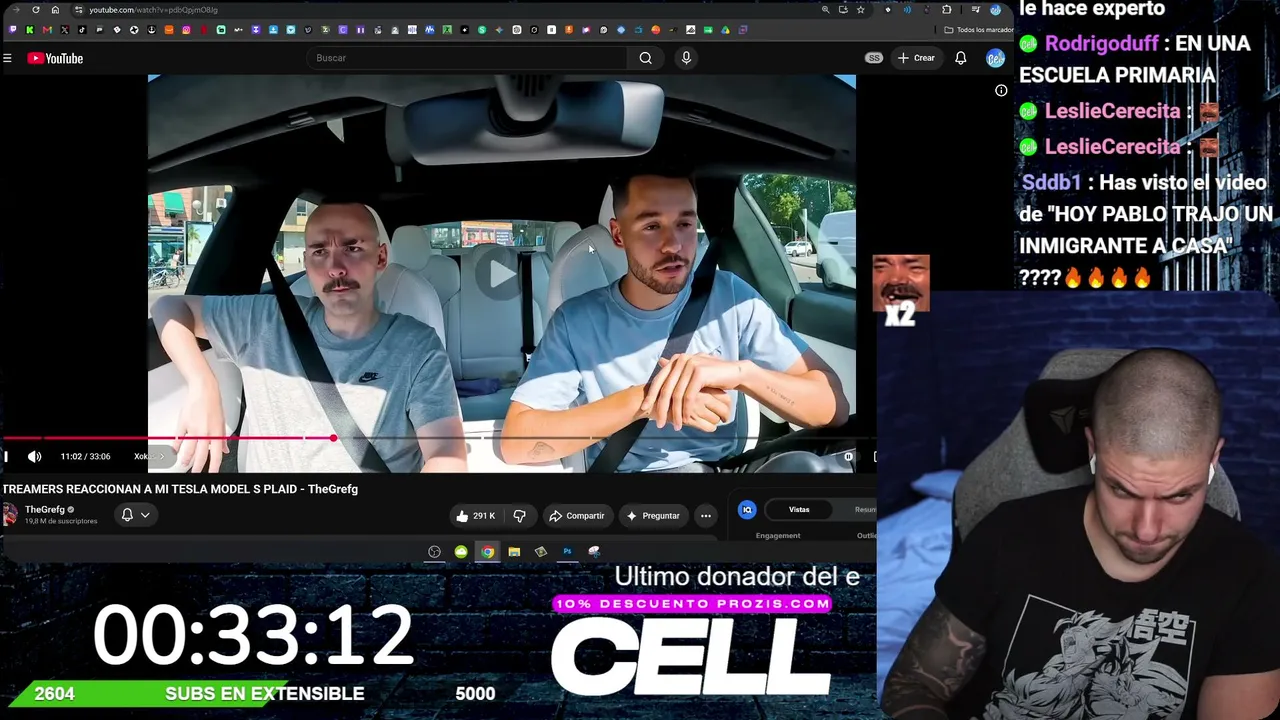The image size is (1280, 720).
Task: Click the 19,8 M de suscriptores text
Action: coord(61,521)
